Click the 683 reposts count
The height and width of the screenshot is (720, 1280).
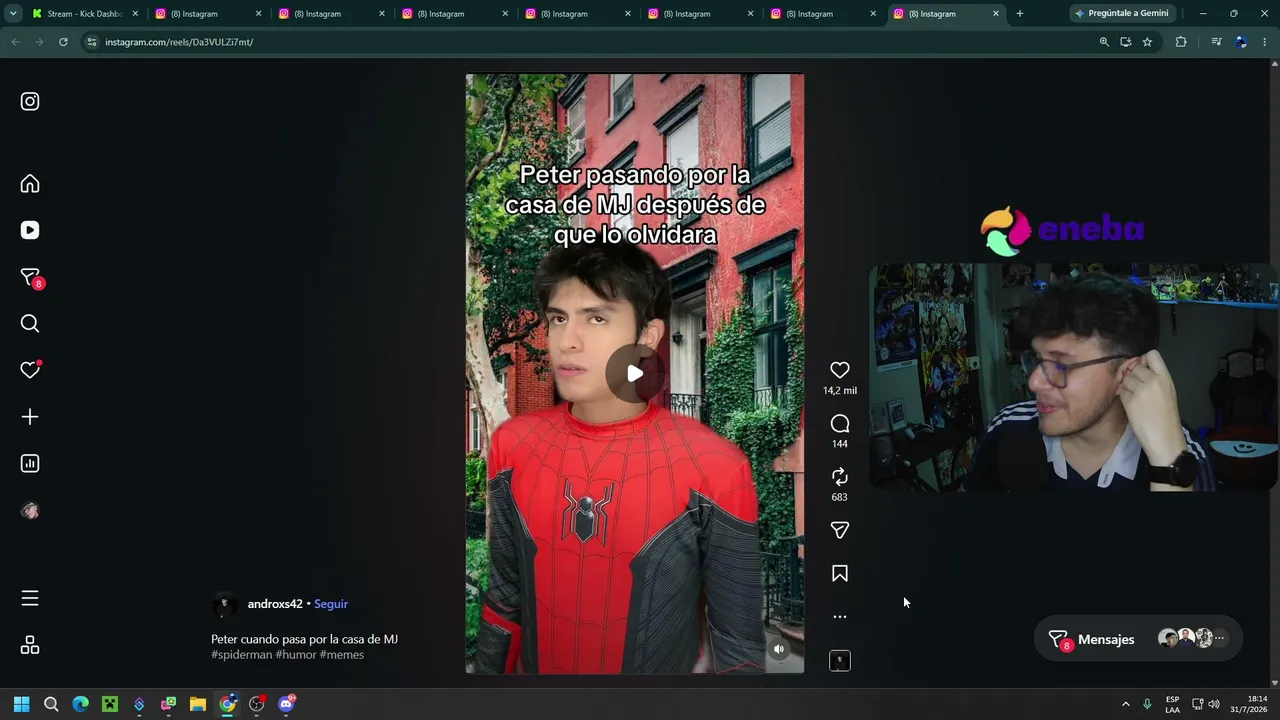pos(840,497)
